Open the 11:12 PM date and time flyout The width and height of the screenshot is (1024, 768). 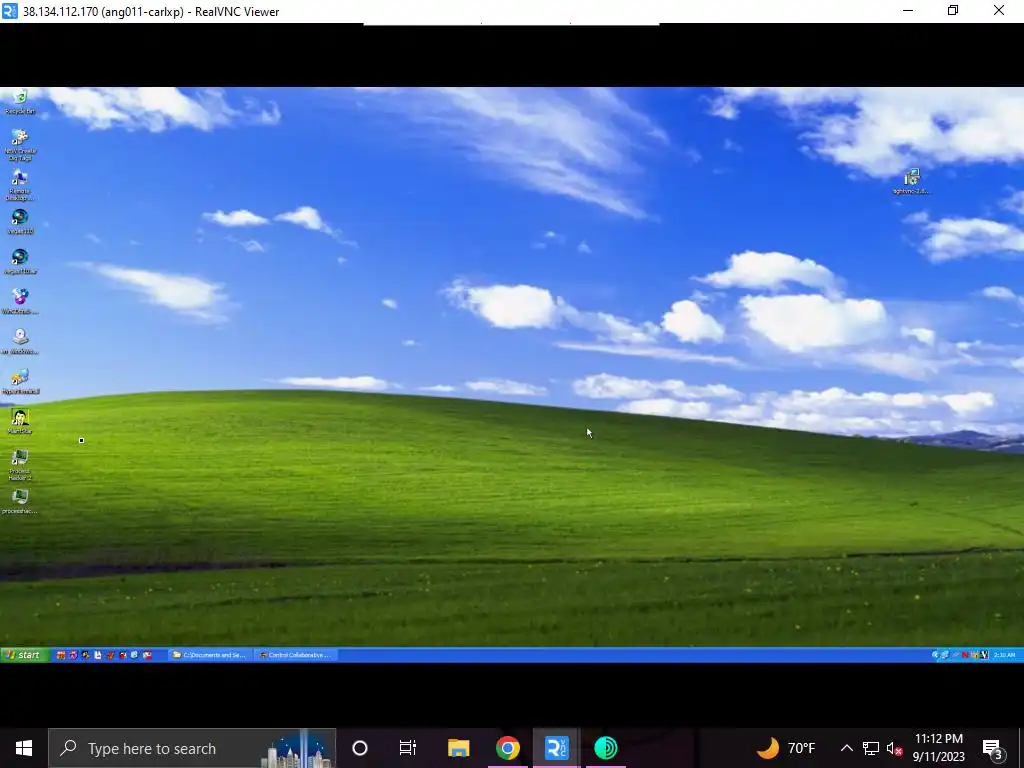coord(938,748)
